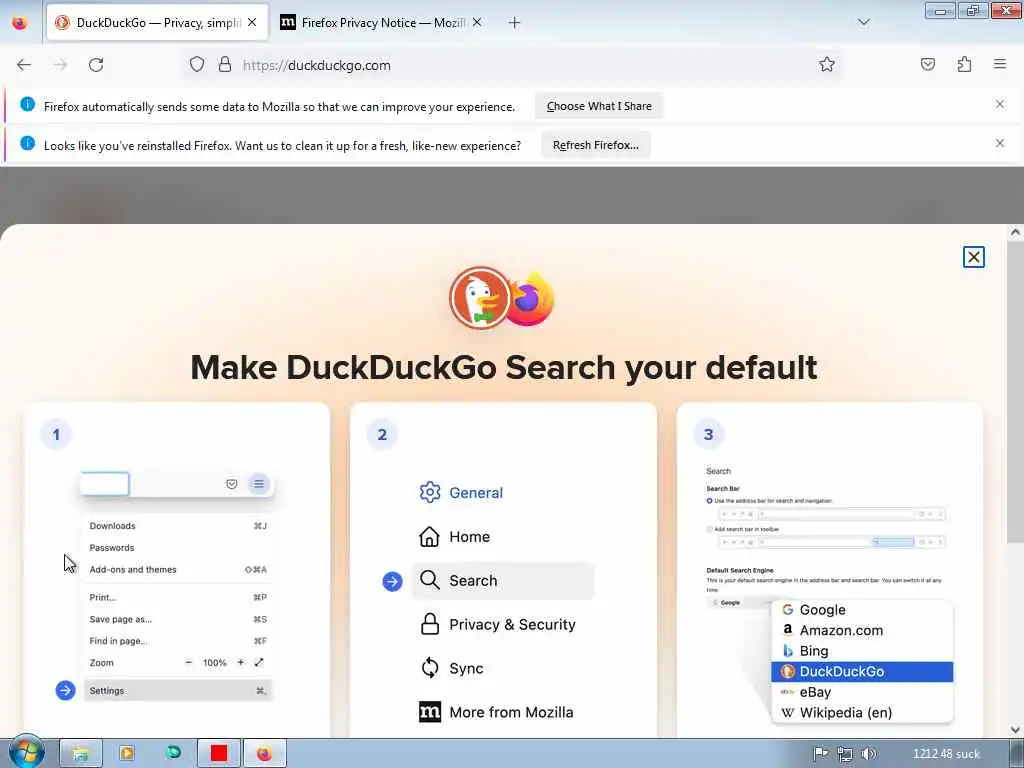Switch to Firefox Privacy Notice tab

[381, 22]
